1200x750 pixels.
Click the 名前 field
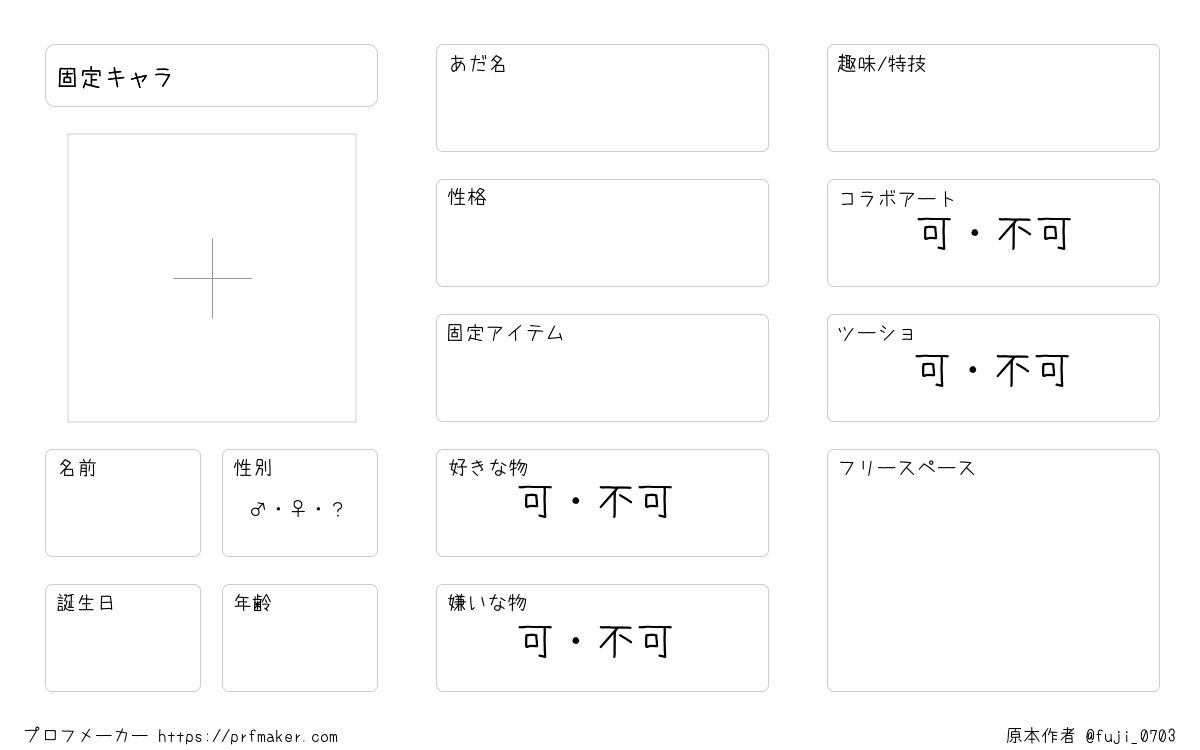click(123, 503)
